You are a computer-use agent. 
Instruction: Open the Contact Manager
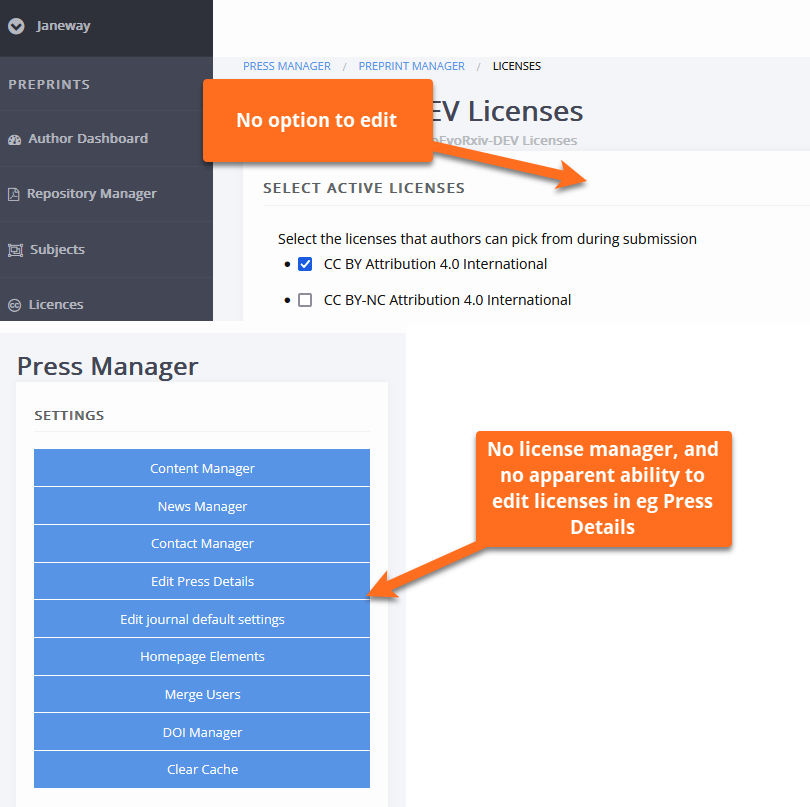[x=201, y=544]
